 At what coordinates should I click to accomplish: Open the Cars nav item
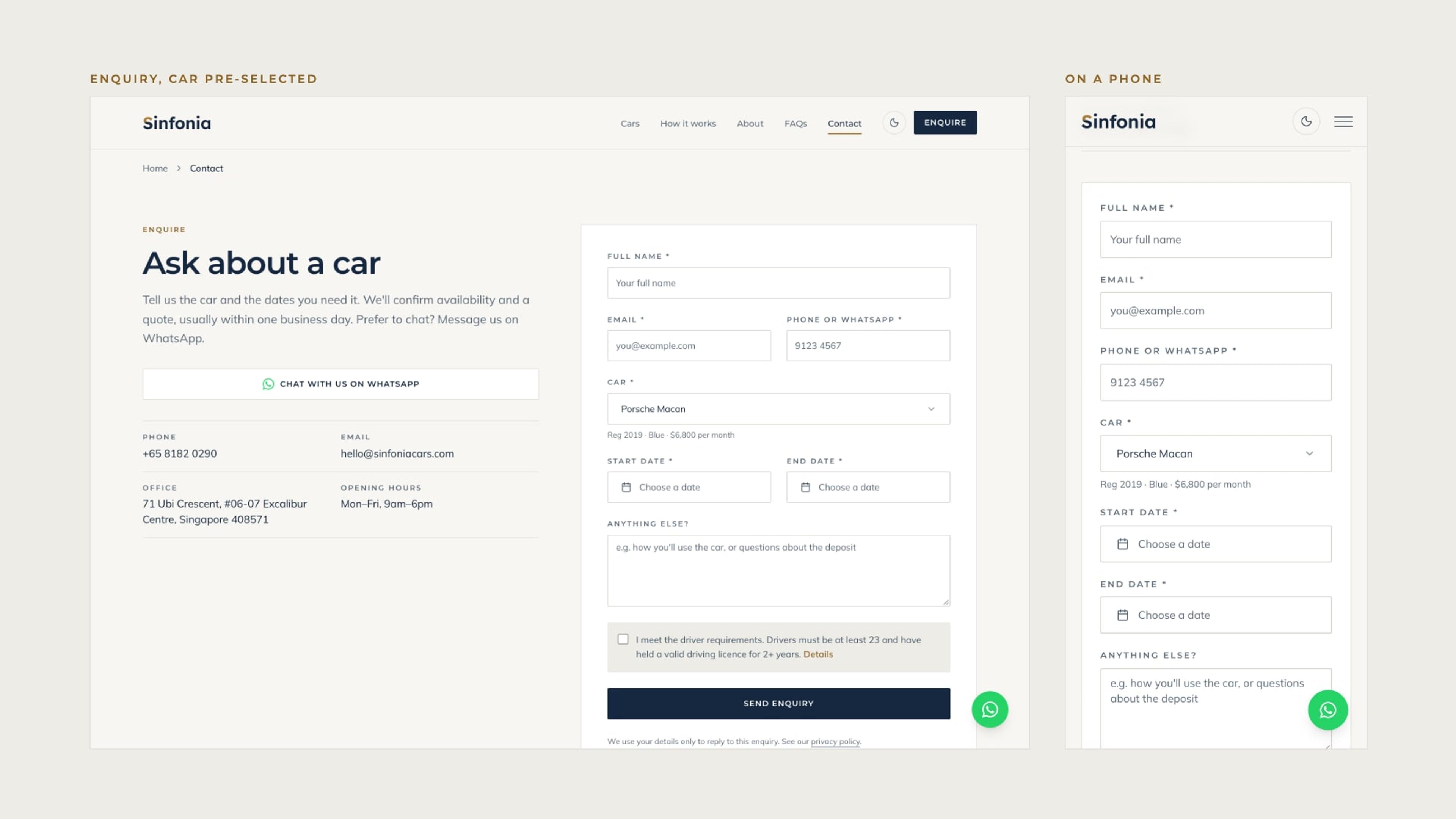coord(630,123)
